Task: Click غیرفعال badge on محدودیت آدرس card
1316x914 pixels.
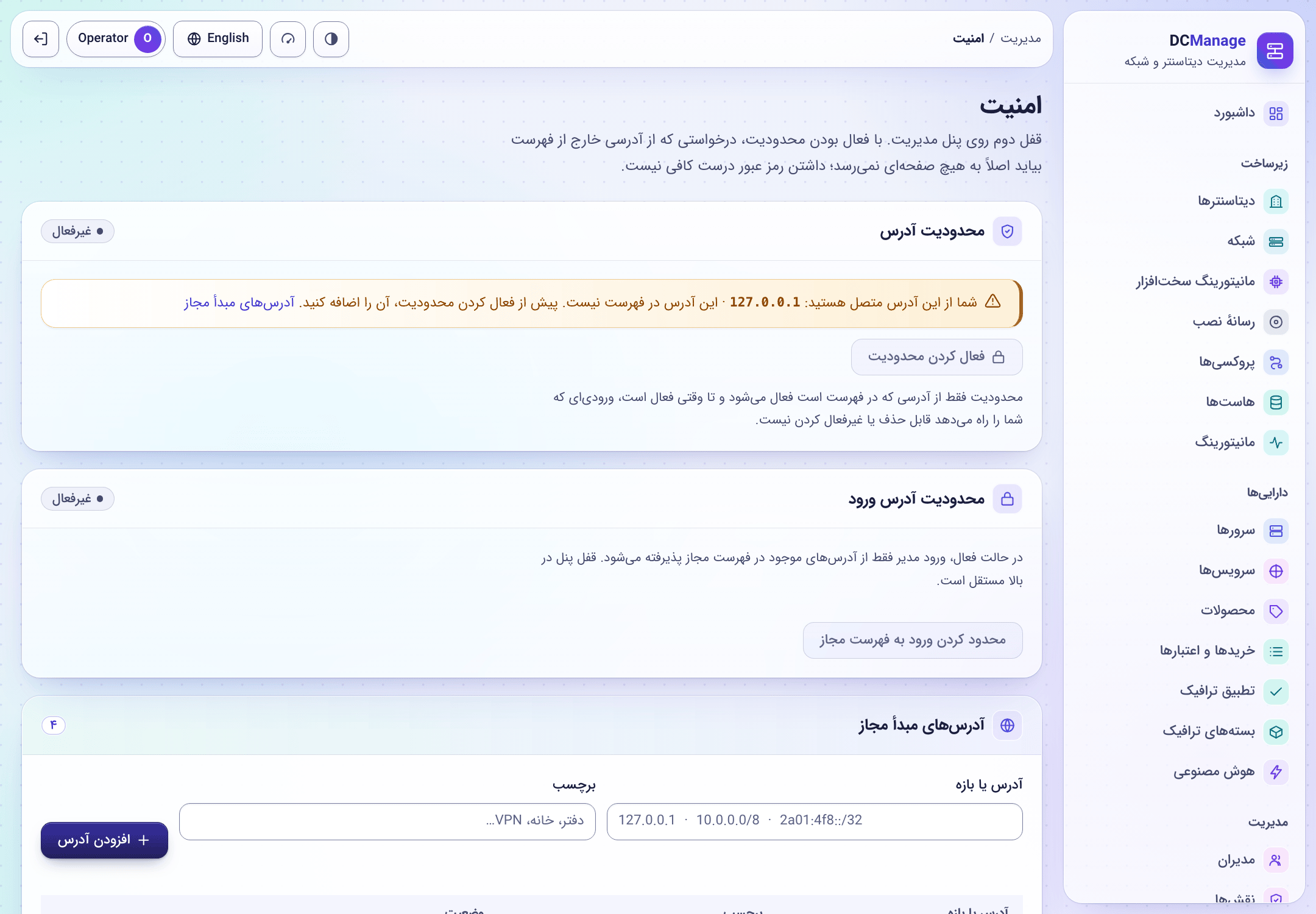Action: pyautogui.click(x=77, y=232)
